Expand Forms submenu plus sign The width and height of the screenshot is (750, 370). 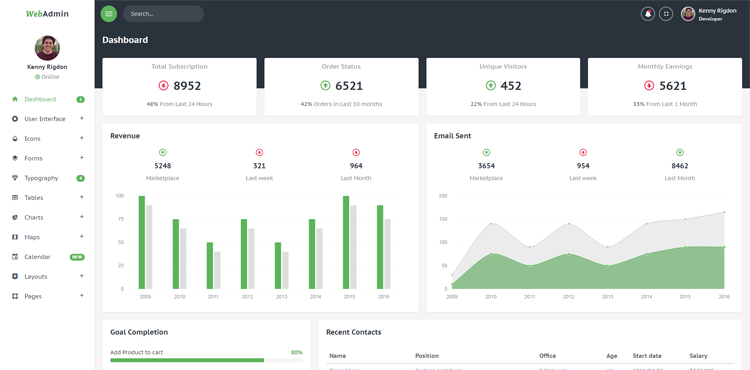click(82, 158)
